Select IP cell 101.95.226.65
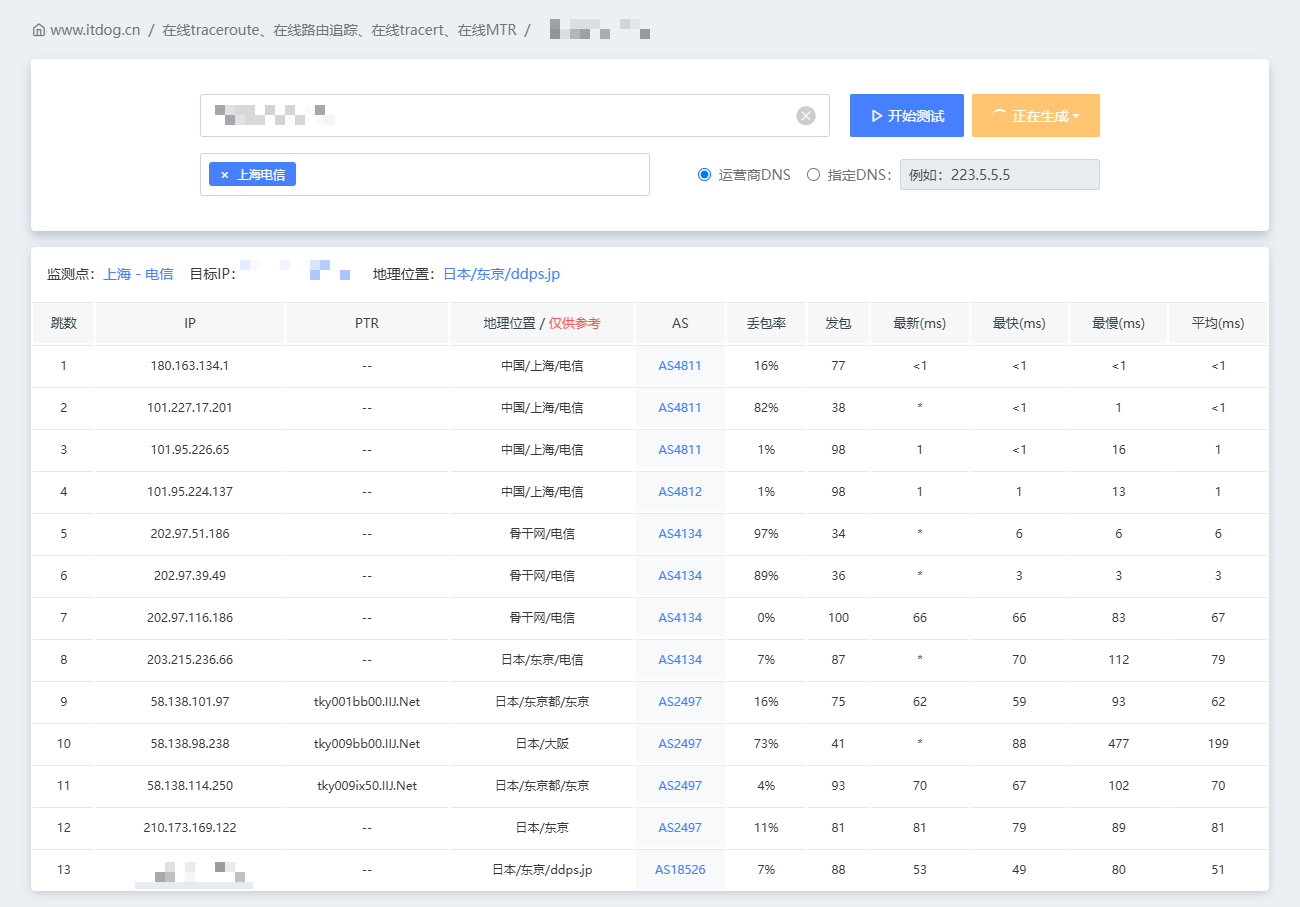 pyautogui.click(x=190, y=450)
